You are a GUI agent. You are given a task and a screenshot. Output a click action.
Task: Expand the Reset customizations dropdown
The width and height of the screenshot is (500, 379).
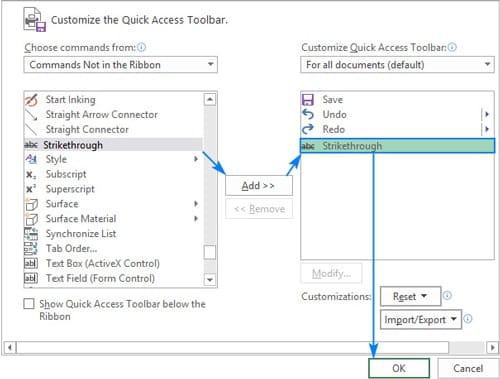[x=410, y=296]
